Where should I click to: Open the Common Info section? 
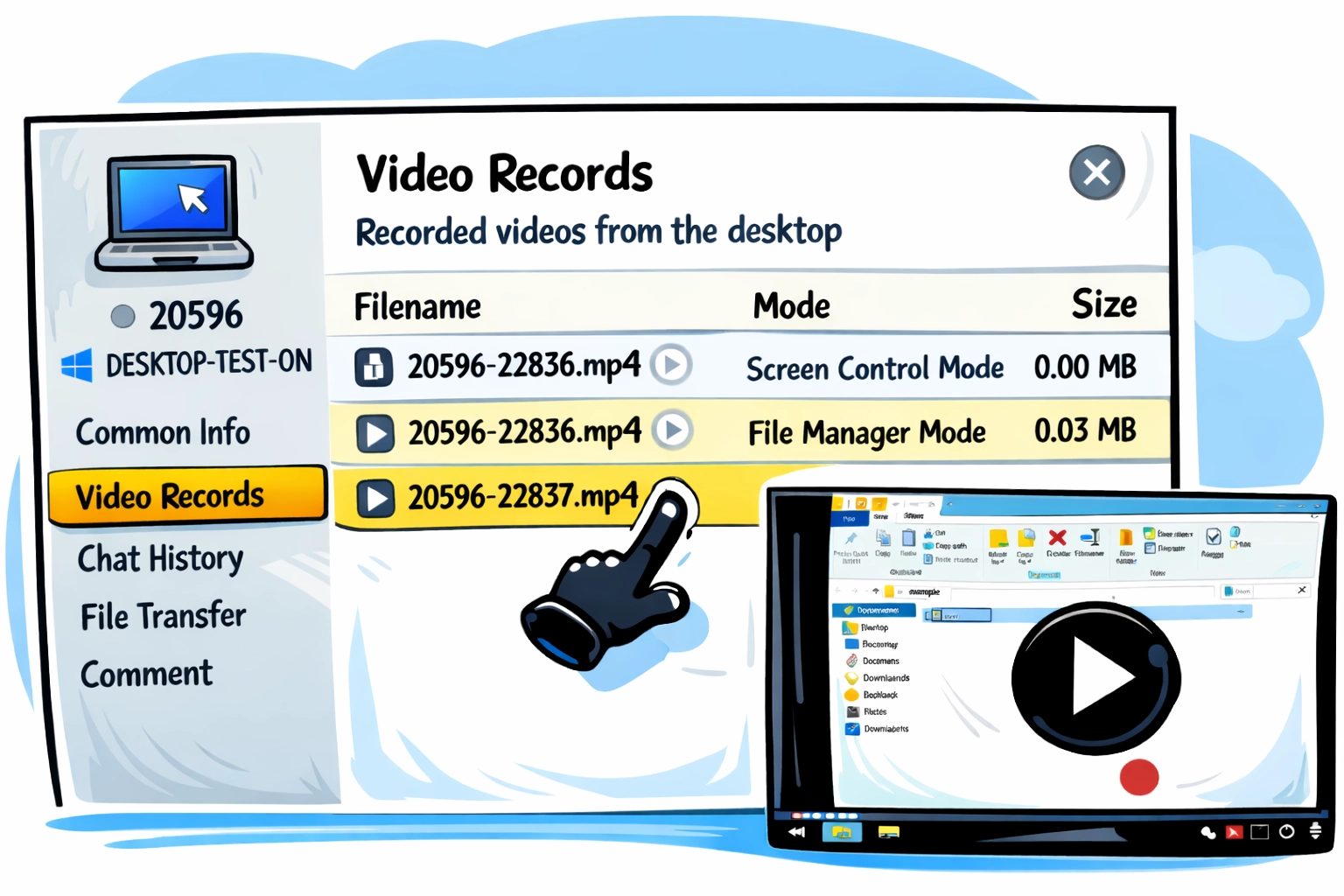pos(163,432)
